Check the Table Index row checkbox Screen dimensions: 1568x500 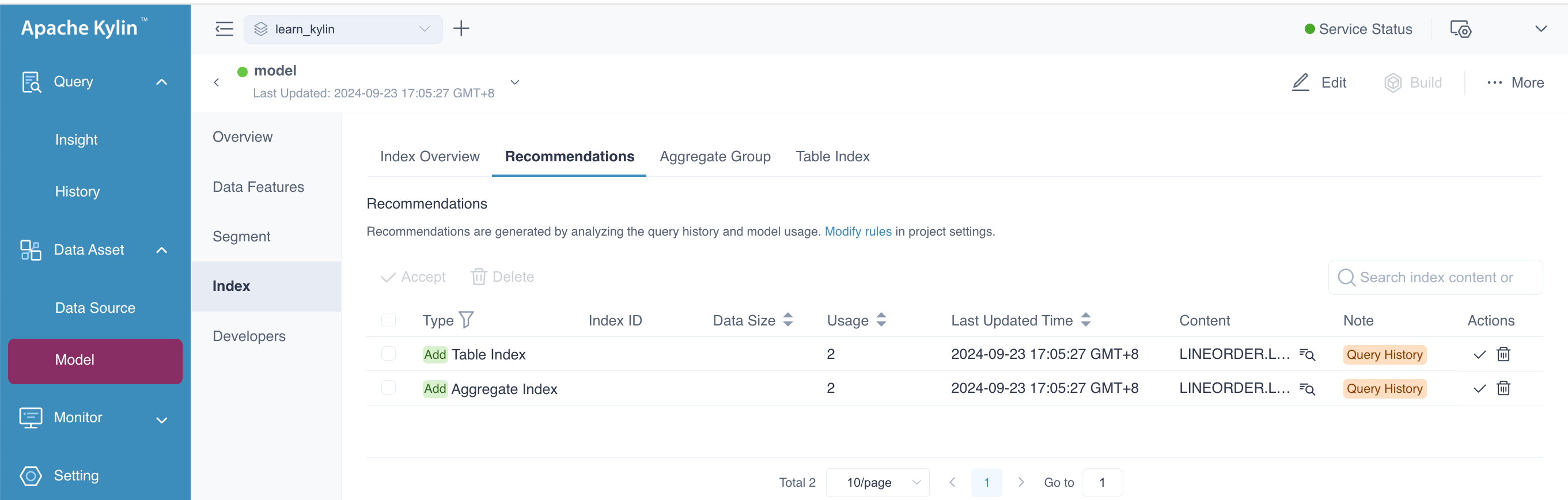coord(388,354)
